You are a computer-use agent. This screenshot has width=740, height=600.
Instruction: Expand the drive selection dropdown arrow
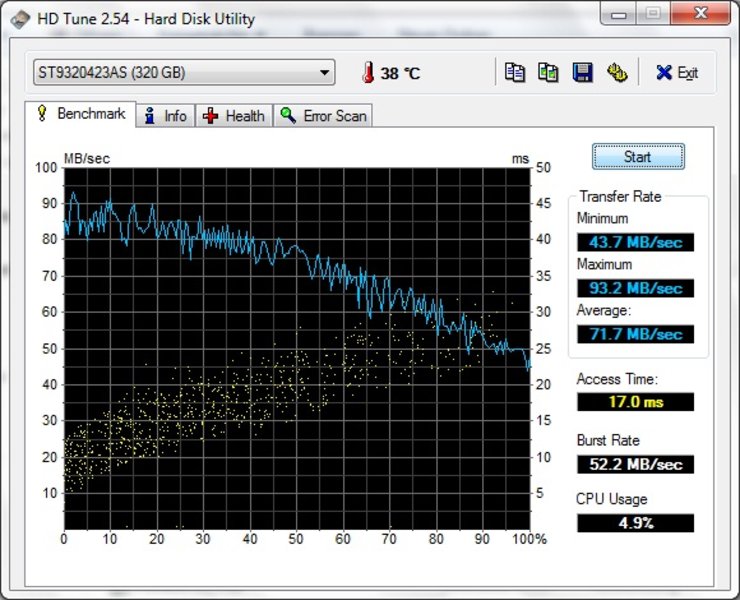click(x=324, y=73)
